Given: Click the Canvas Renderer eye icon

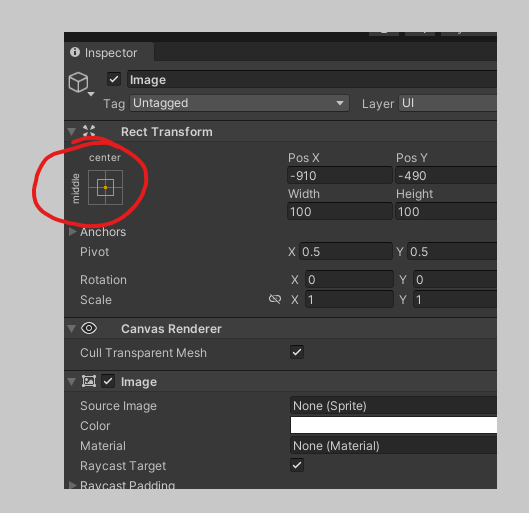Looking at the screenshot, I should (x=89, y=328).
